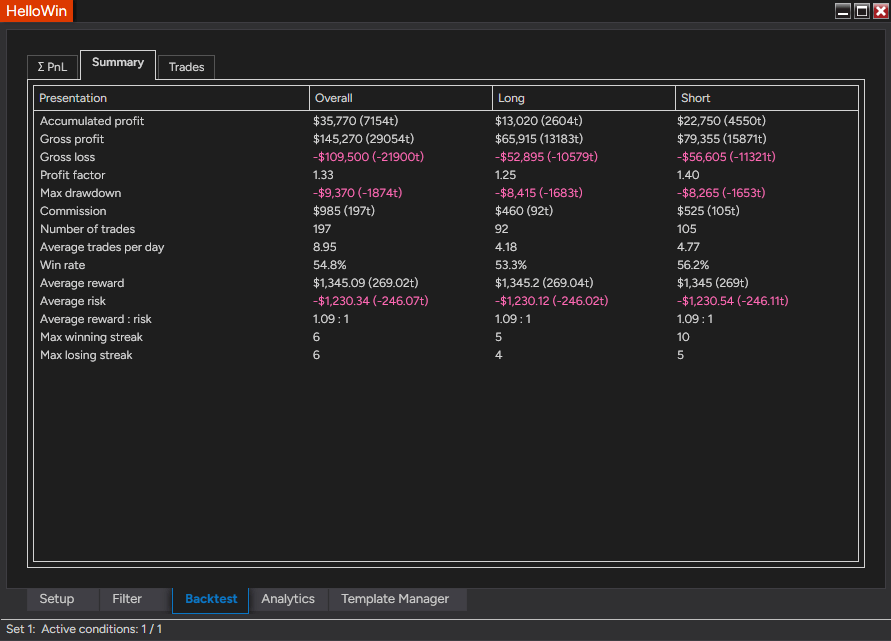Select the Commission row label
The image size is (891, 641).
coord(73,211)
